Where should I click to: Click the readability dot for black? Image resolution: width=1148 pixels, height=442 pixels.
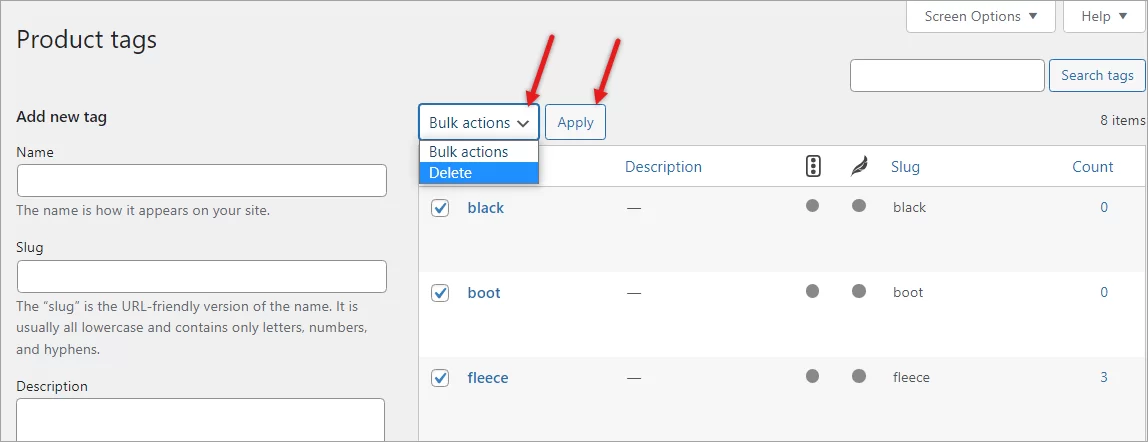point(859,206)
